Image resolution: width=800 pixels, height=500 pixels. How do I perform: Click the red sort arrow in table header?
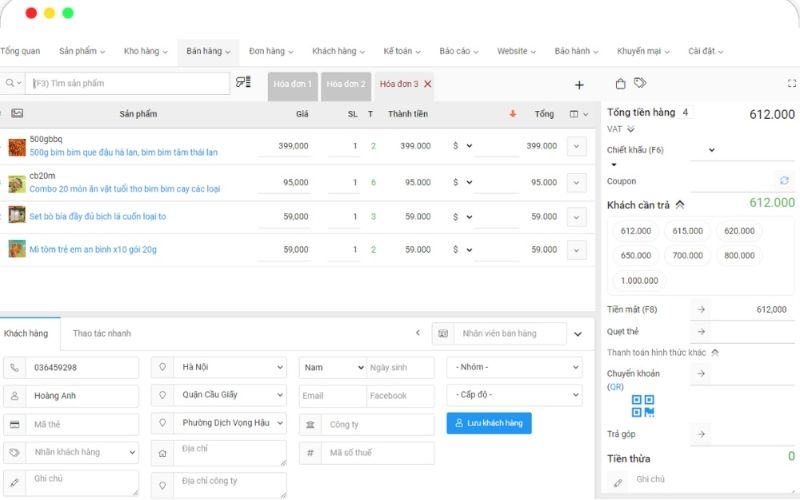[x=513, y=114]
